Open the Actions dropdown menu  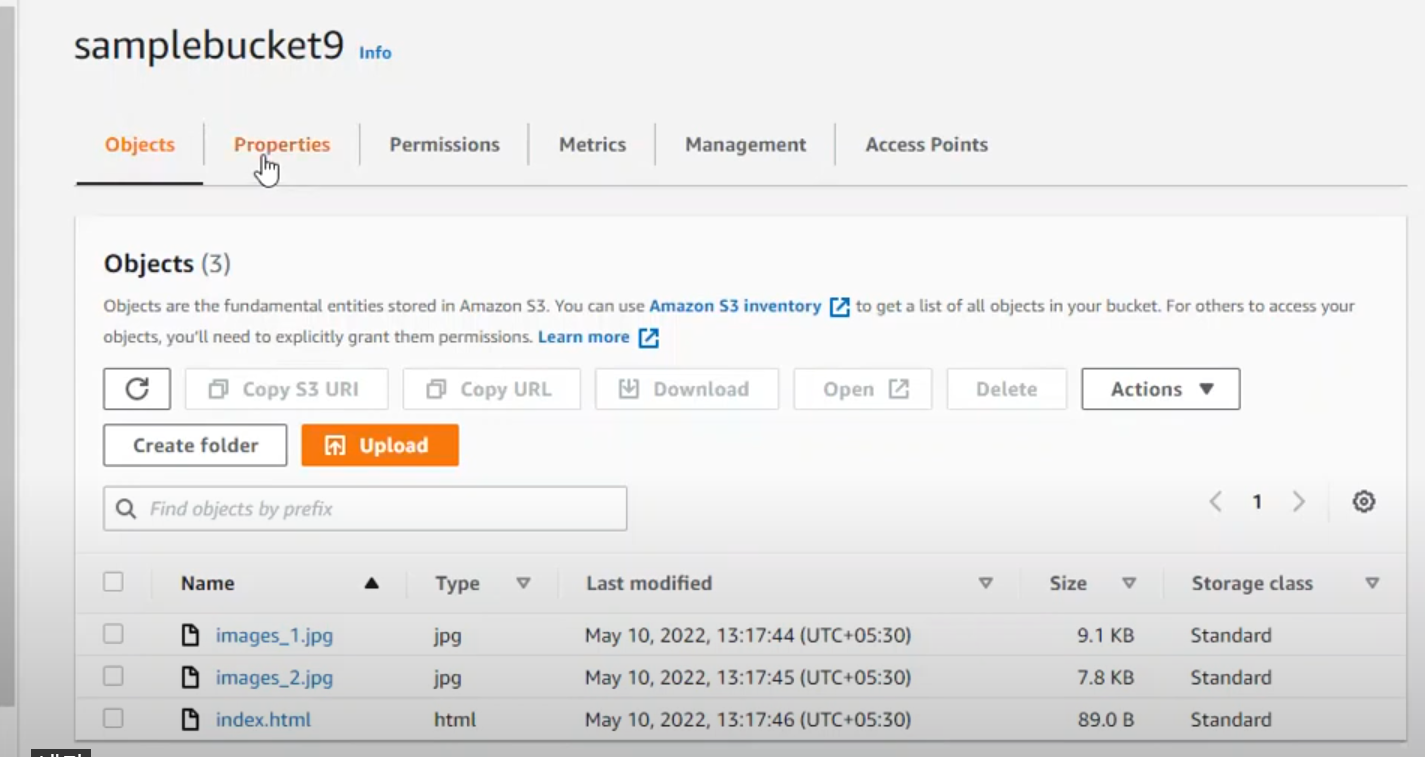point(1161,389)
